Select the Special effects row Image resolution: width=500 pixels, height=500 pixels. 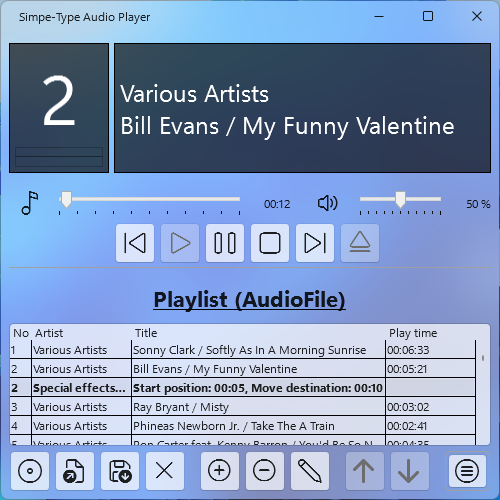click(x=243, y=388)
